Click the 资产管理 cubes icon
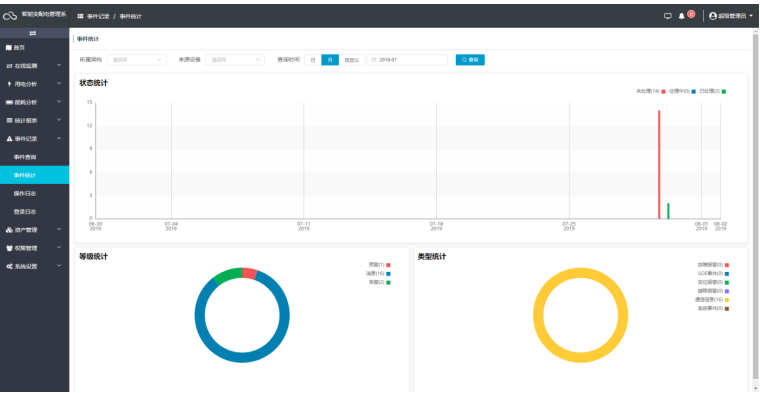The width and height of the screenshot is (760, 393). 9,230
